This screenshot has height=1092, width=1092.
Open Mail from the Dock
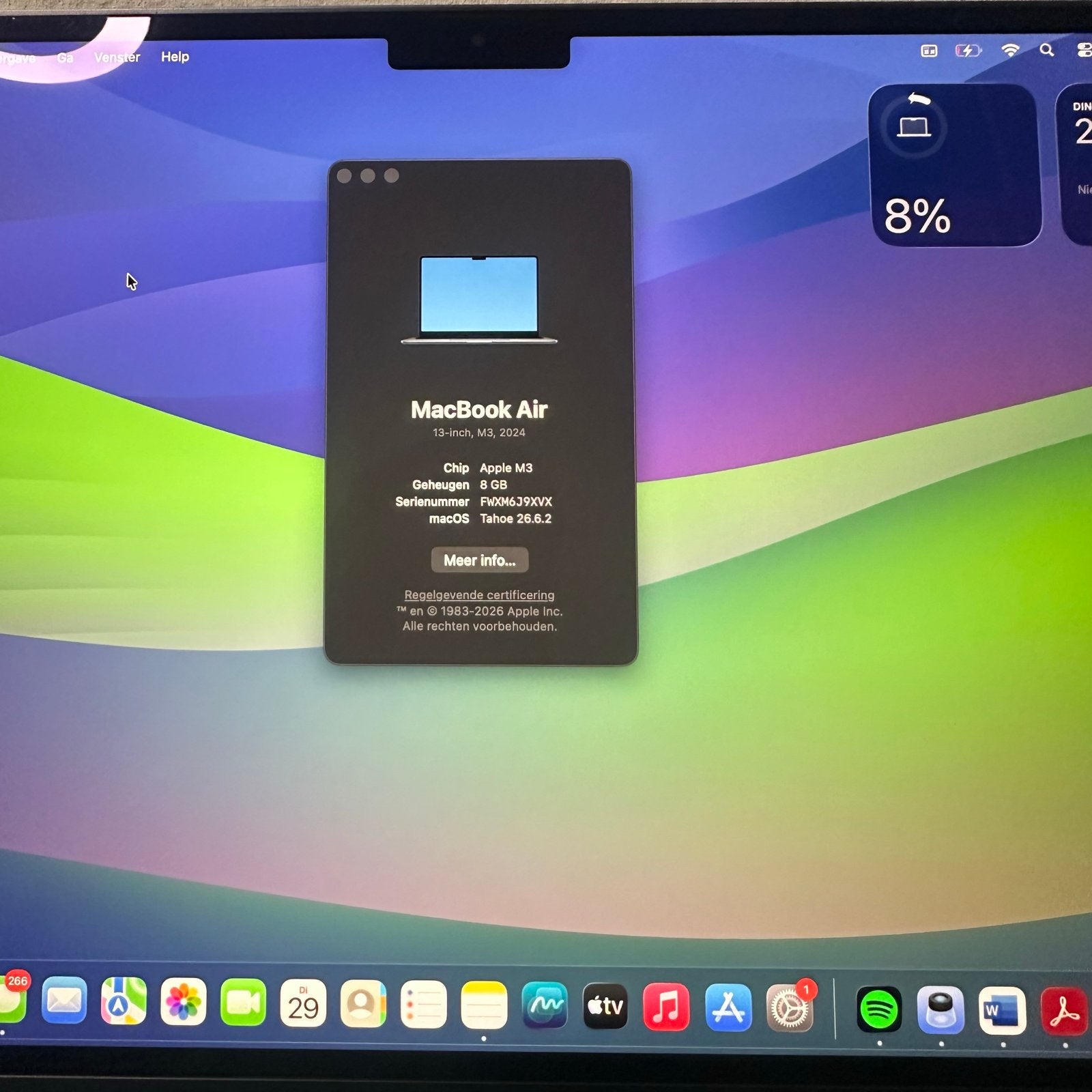point(64,1001)
